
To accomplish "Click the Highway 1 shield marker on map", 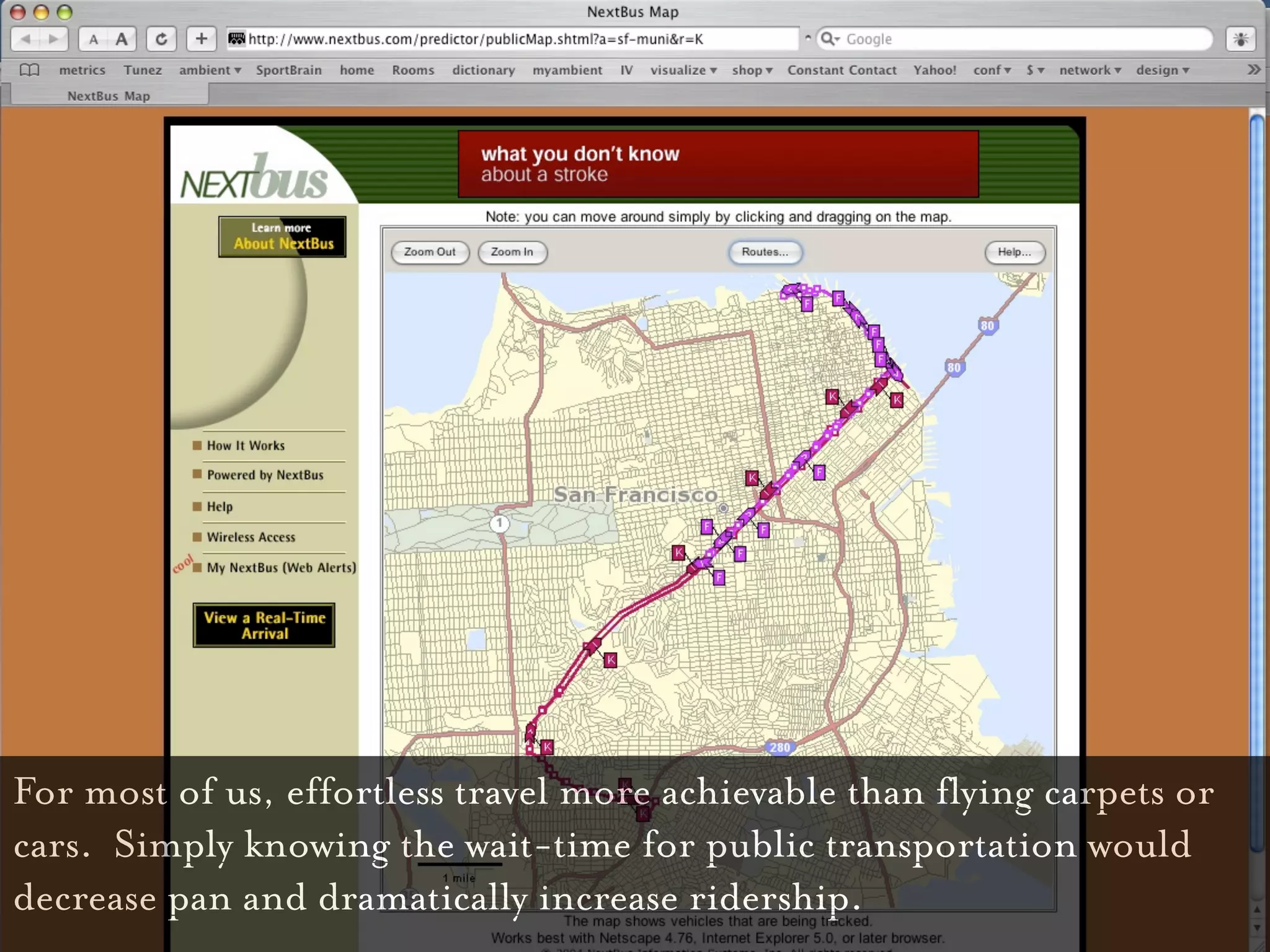I will click(x=499, y=524).
